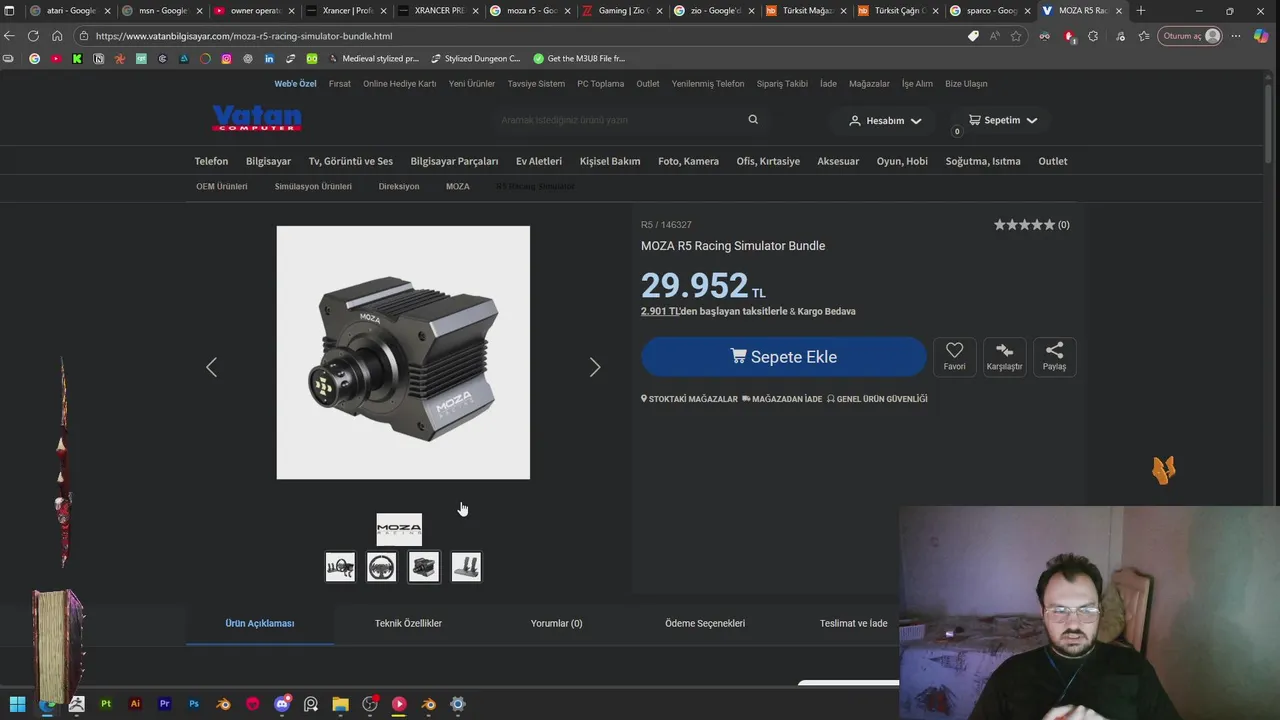Open the Web'e Özel top link

pyautogui.click(x=295, y=84)
